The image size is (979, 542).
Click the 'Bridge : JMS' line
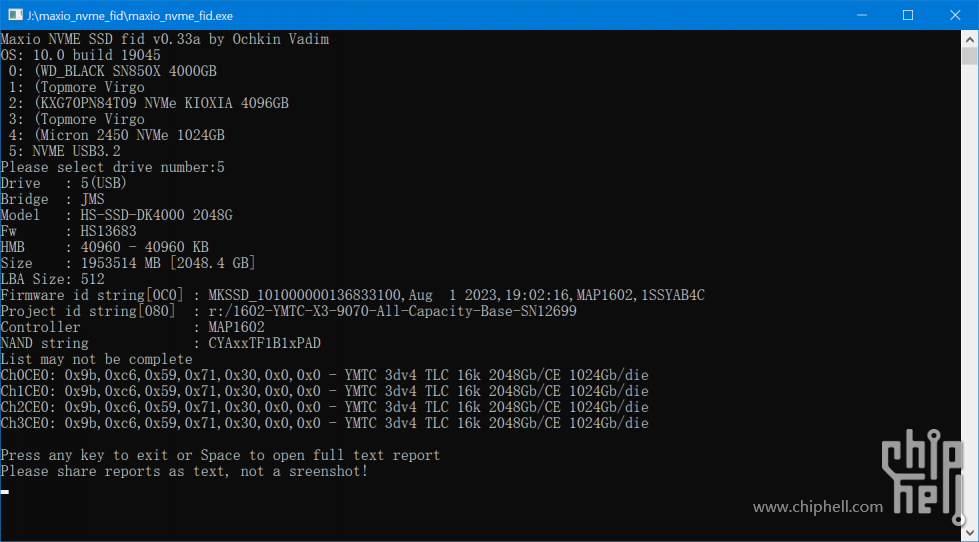click(x=52, y=199)
